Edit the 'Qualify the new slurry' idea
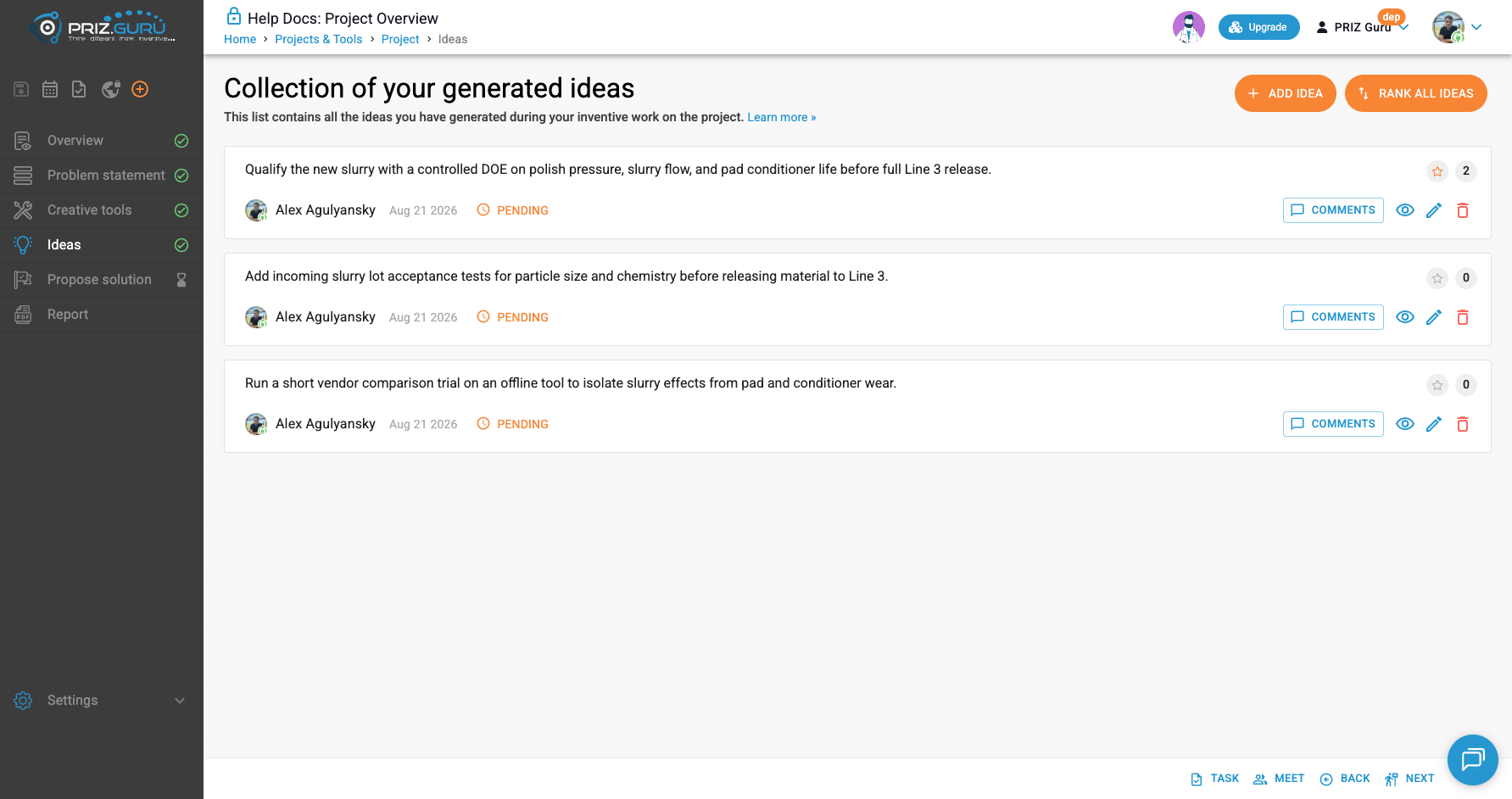Image resolution: width=1512 pixels, height=799 pixels. pyautogui.click(x=1434, y=210)
